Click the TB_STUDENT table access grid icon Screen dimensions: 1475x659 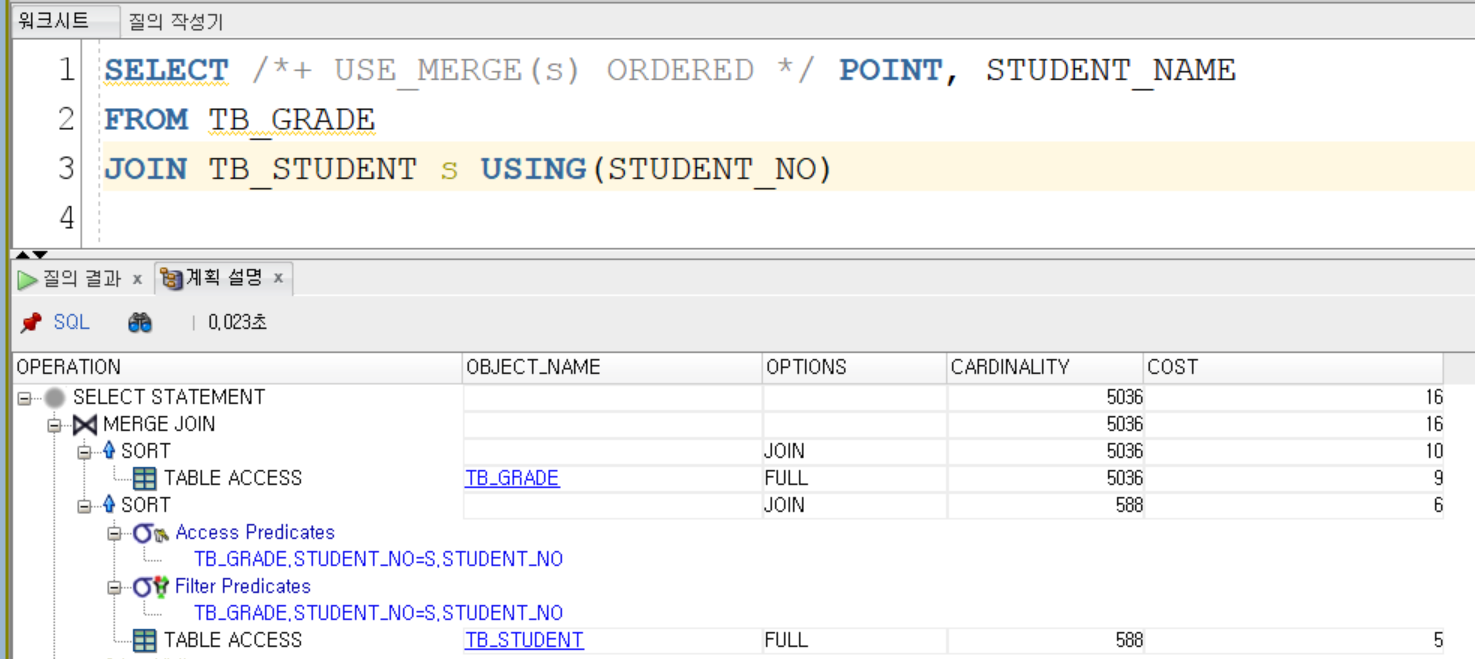(x=145, y=641)
